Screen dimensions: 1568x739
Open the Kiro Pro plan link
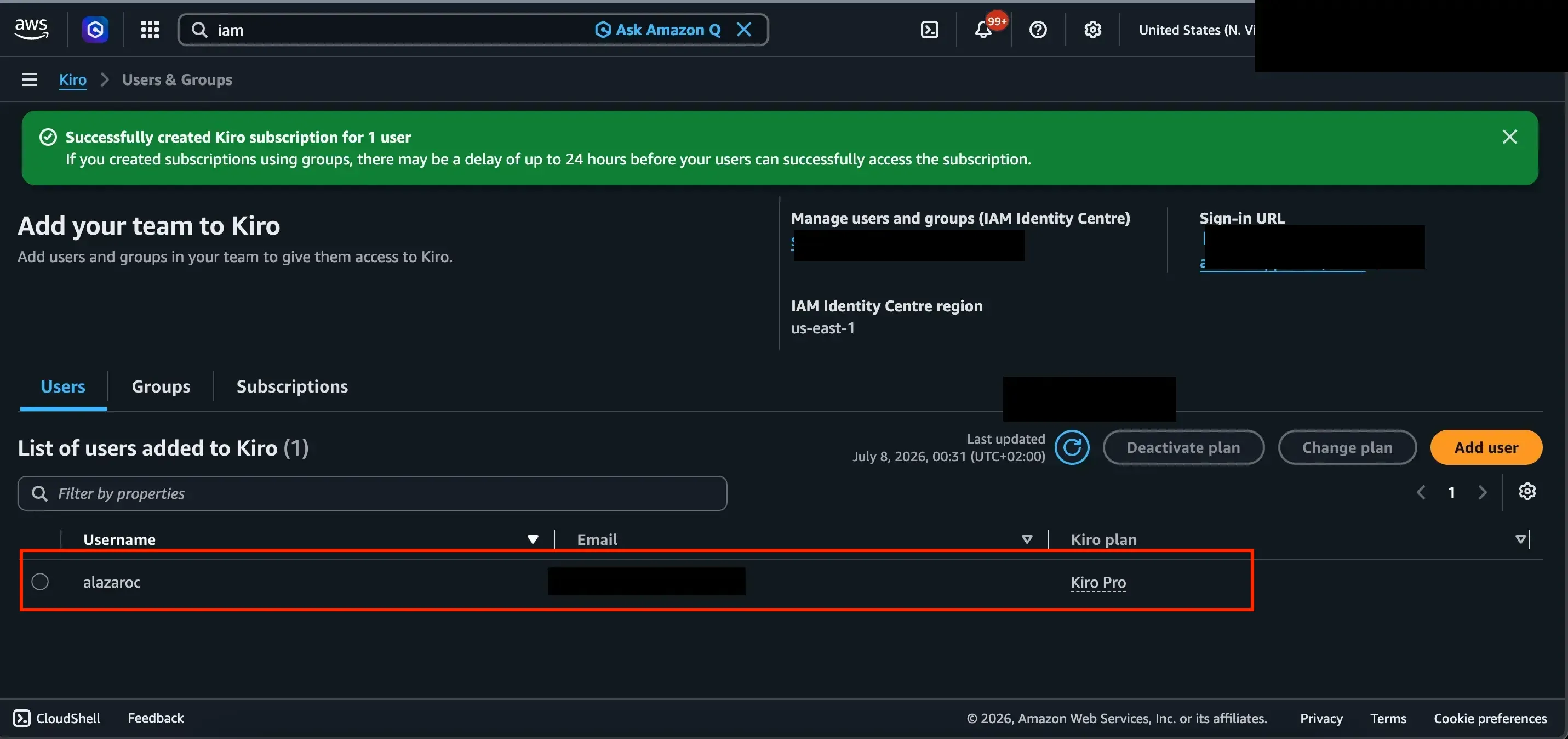(x=1098, y=582)
